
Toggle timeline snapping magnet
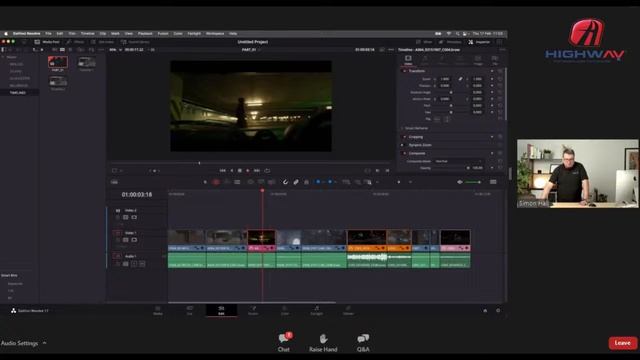pyautogui.click(x=285, y=182)
